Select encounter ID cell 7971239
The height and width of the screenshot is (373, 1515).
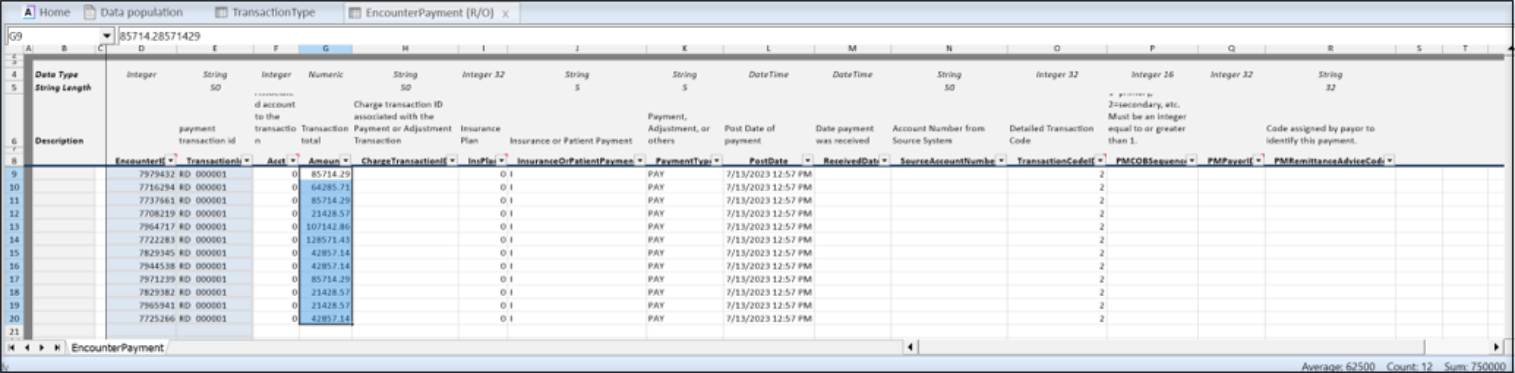click(142, 279)
